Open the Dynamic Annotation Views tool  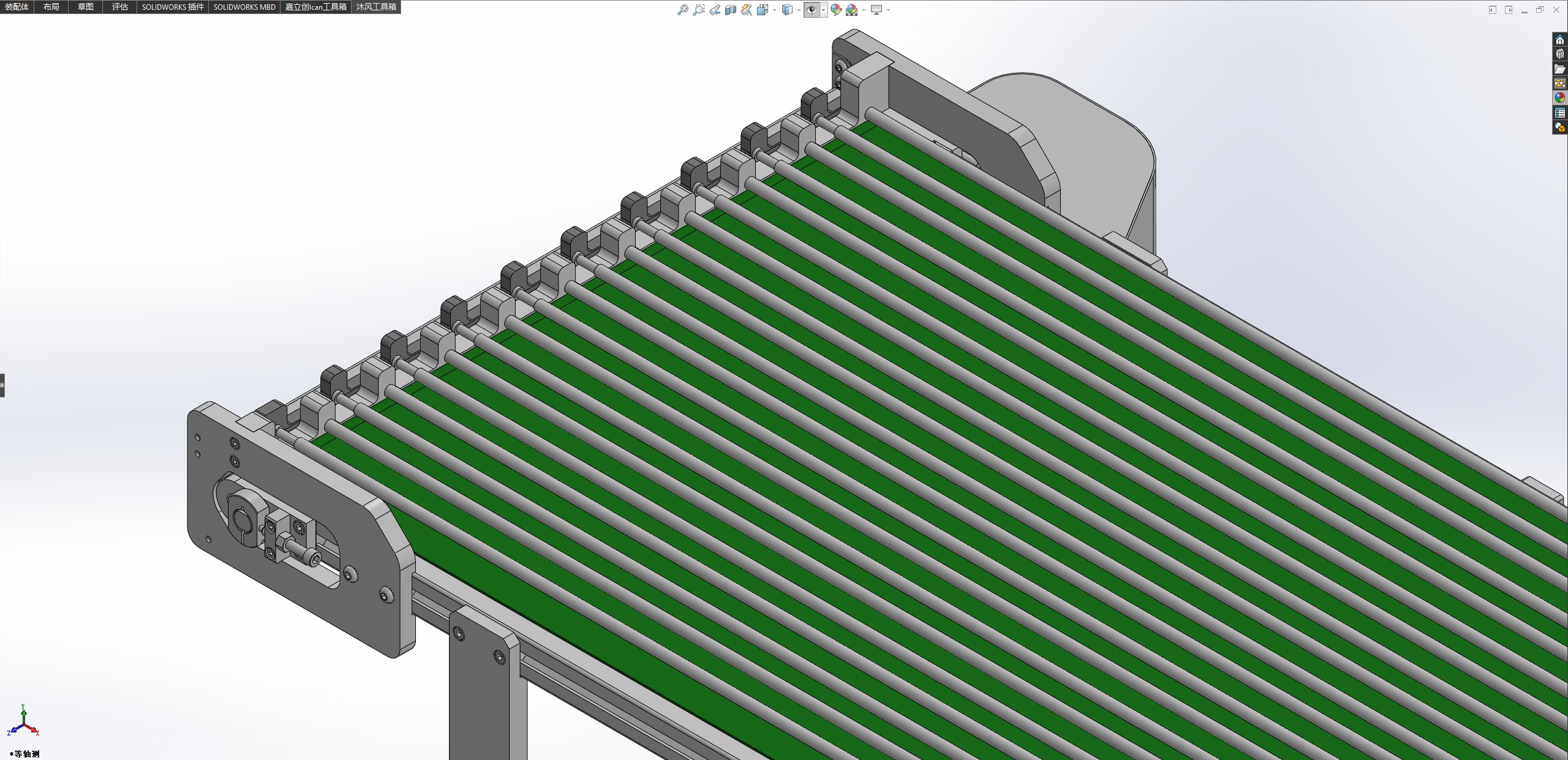point(746,10)
